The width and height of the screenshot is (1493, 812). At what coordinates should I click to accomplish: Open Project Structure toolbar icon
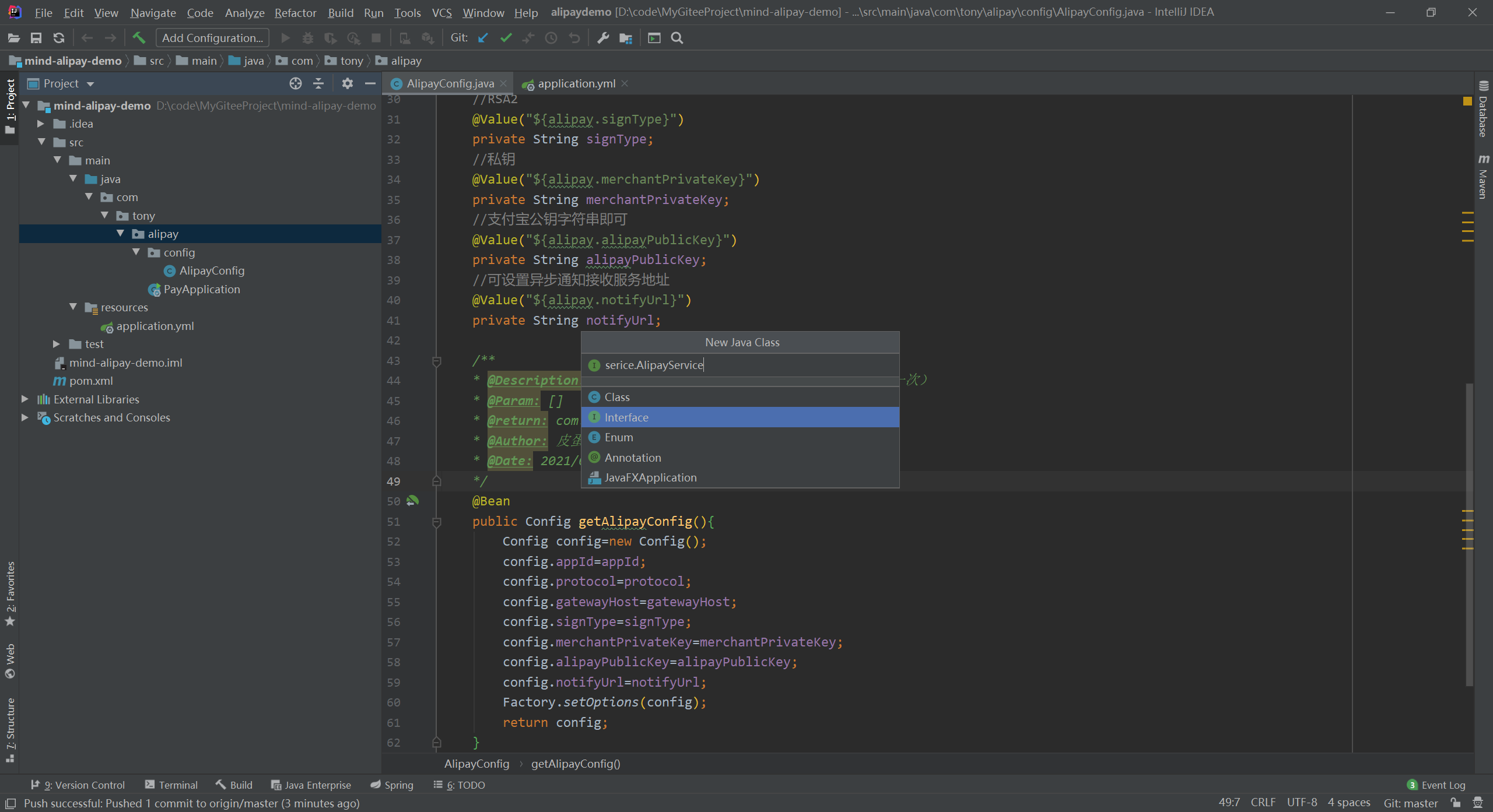pyautogui.click(x=626, y=38)
